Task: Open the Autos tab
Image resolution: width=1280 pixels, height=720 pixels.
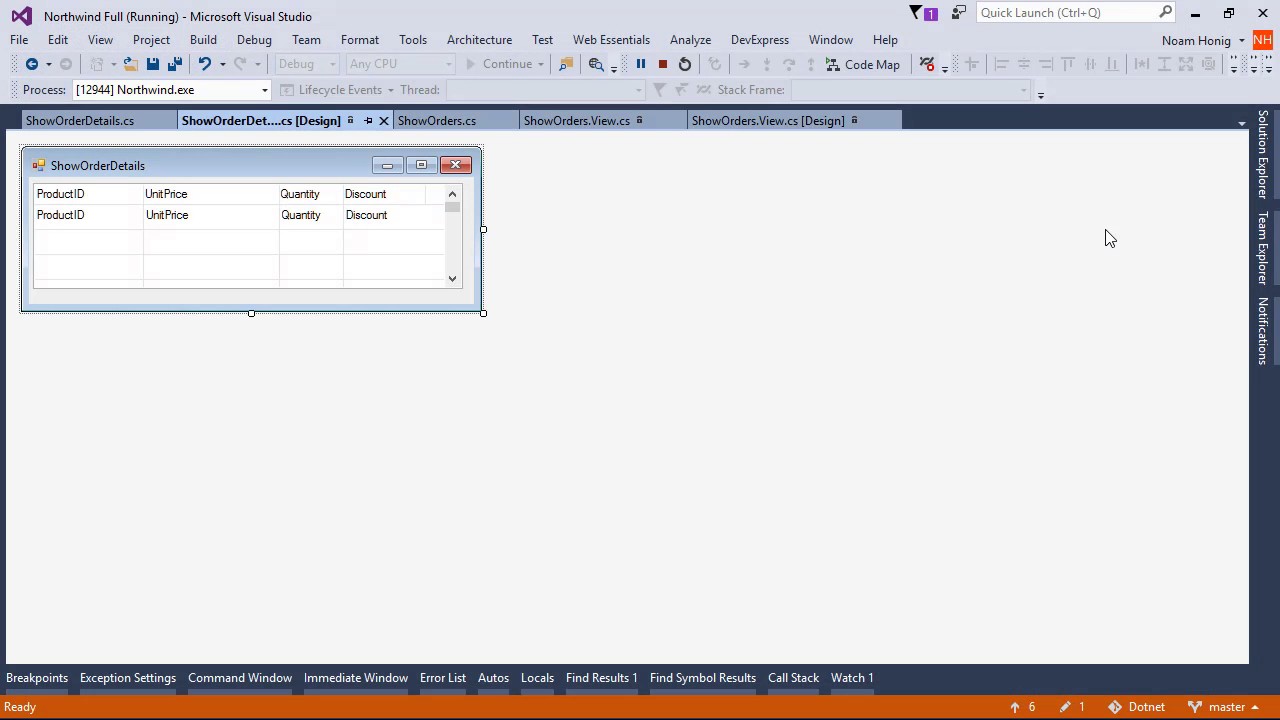Action: tap(493, 678)
